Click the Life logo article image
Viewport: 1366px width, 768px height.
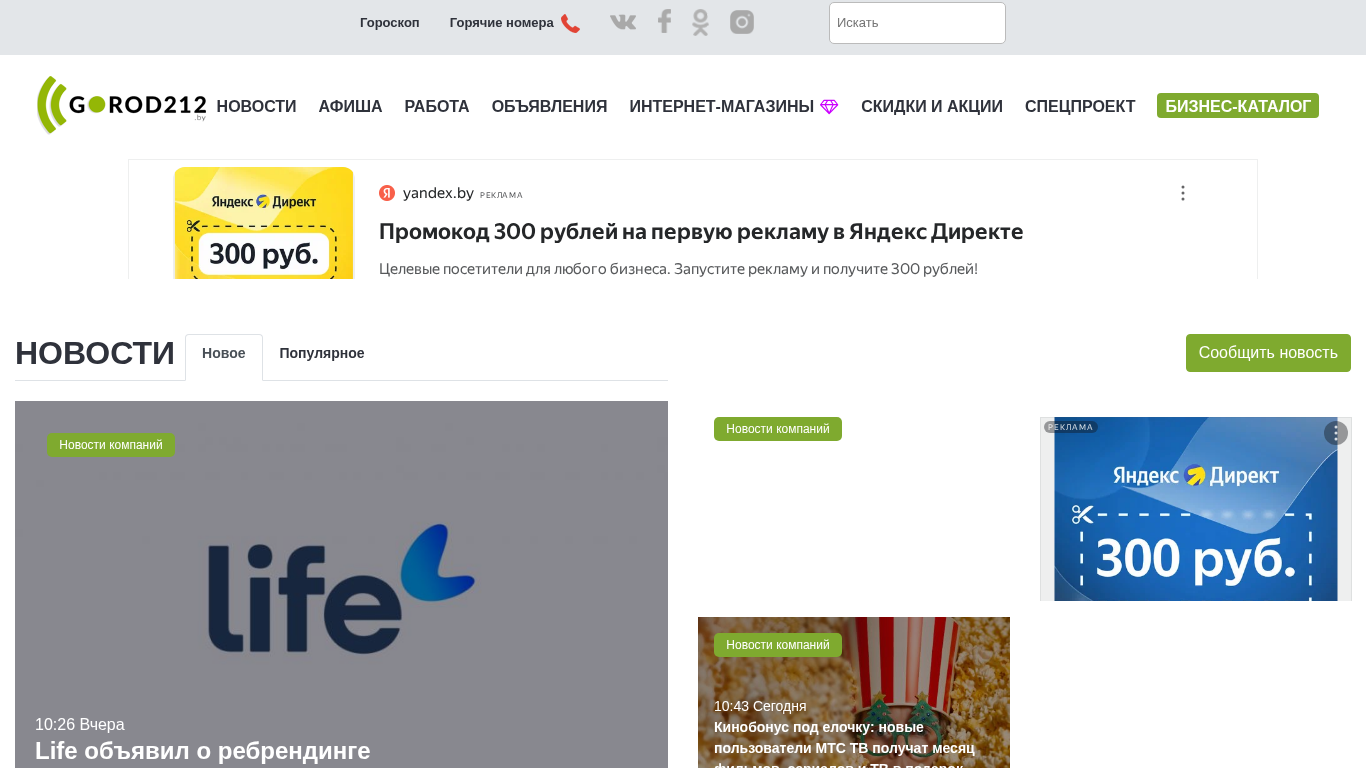[341, 585]
